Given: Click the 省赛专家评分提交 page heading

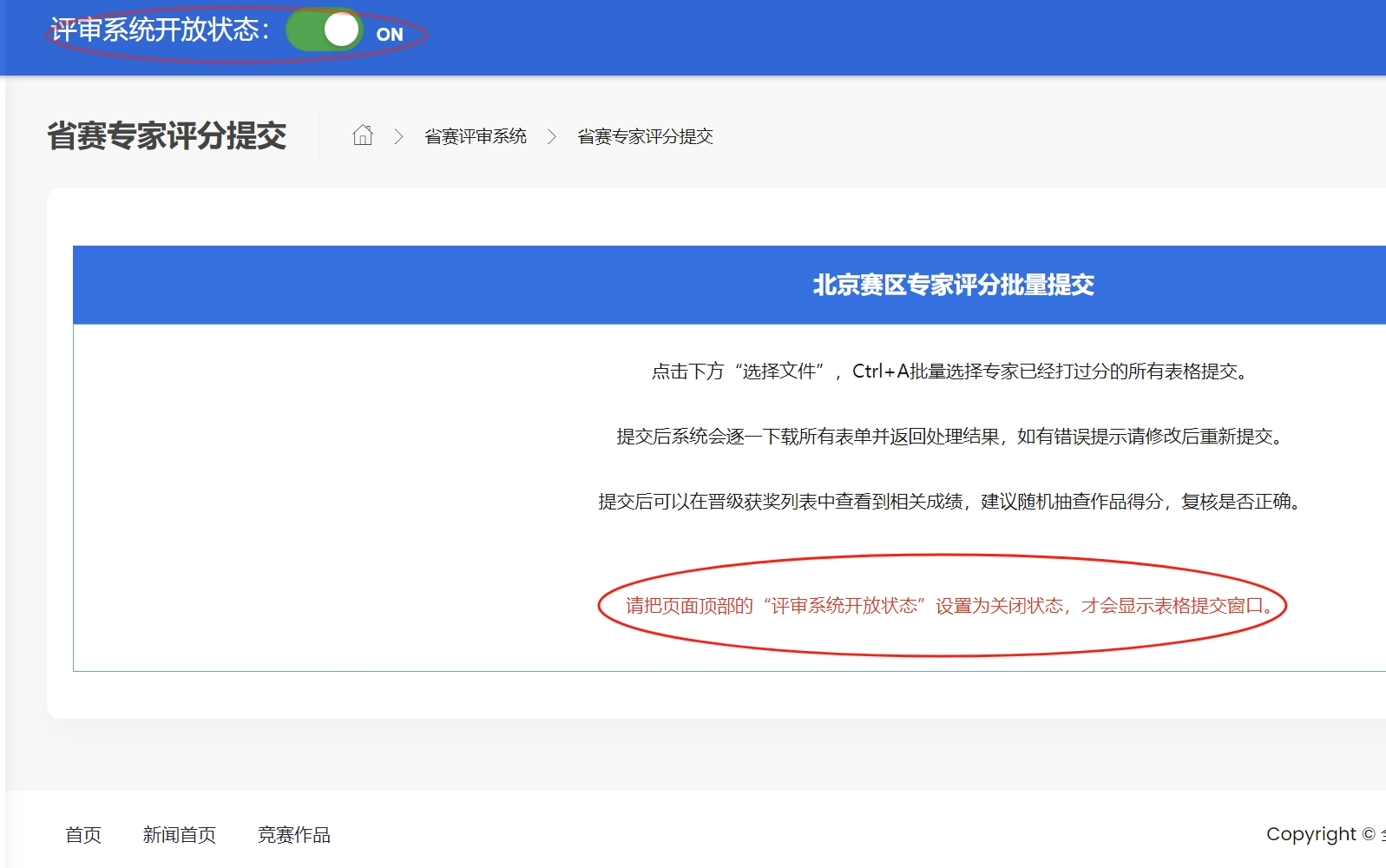Looking at the screenshot, I should click(167, 135).
